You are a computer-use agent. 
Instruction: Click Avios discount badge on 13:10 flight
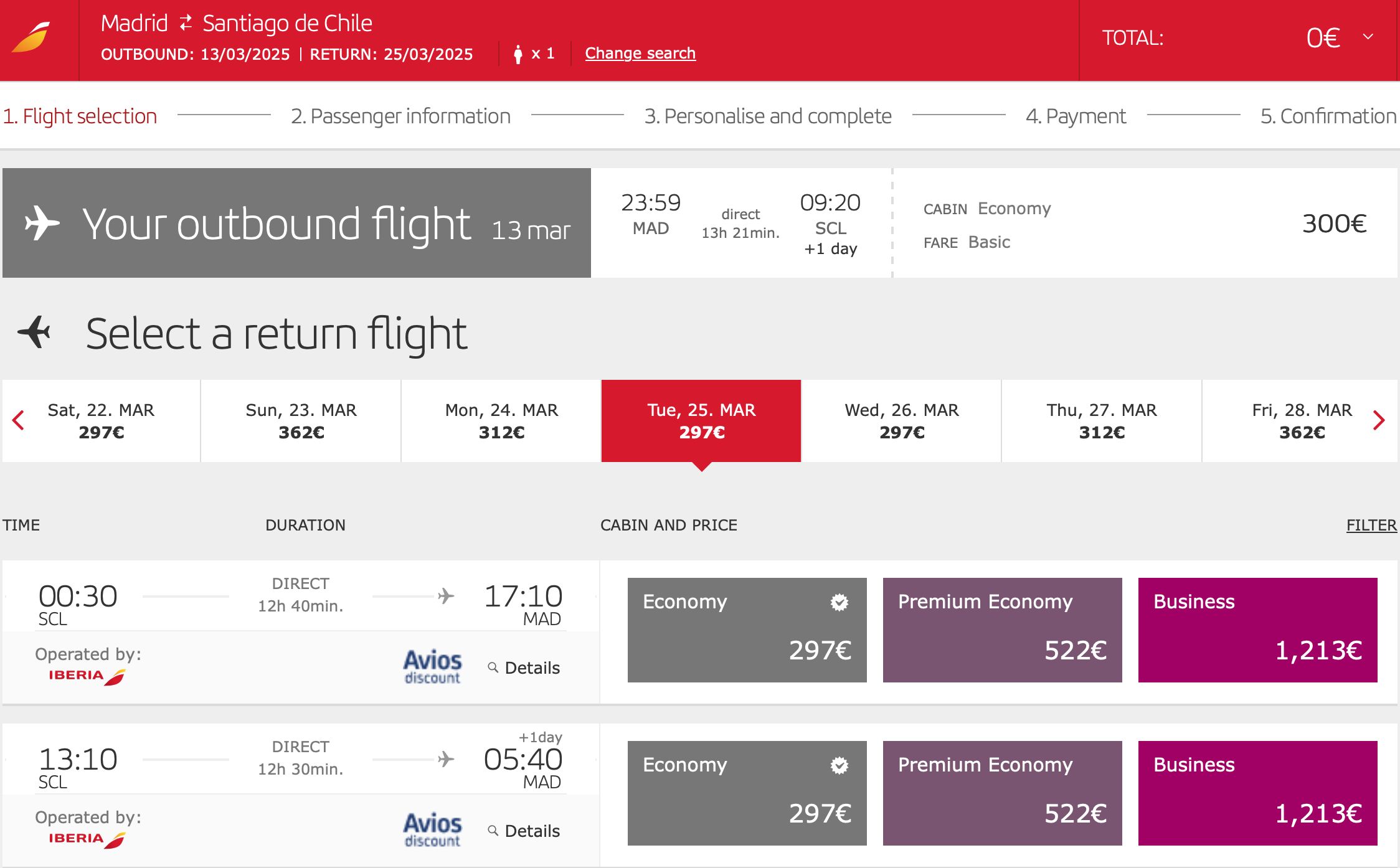tap(432, 830)
